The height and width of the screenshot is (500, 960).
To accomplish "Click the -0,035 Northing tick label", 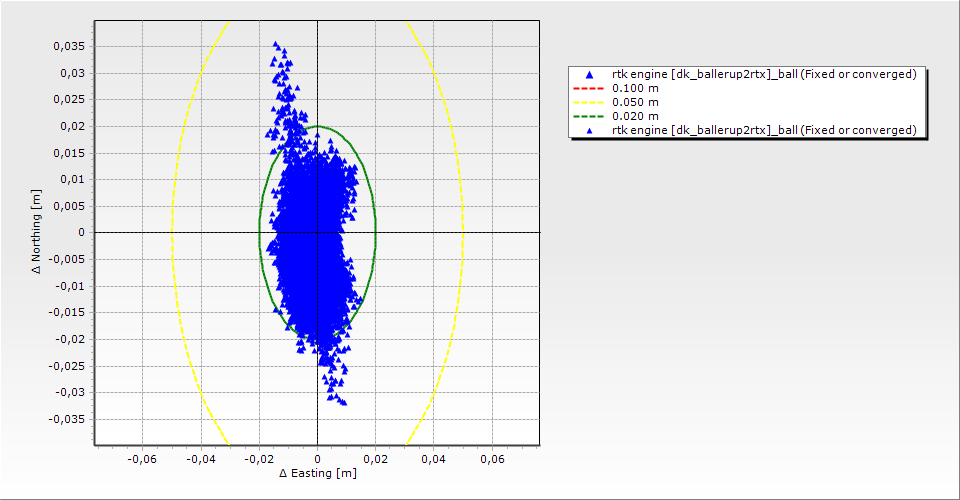I will tap(67, 419).
